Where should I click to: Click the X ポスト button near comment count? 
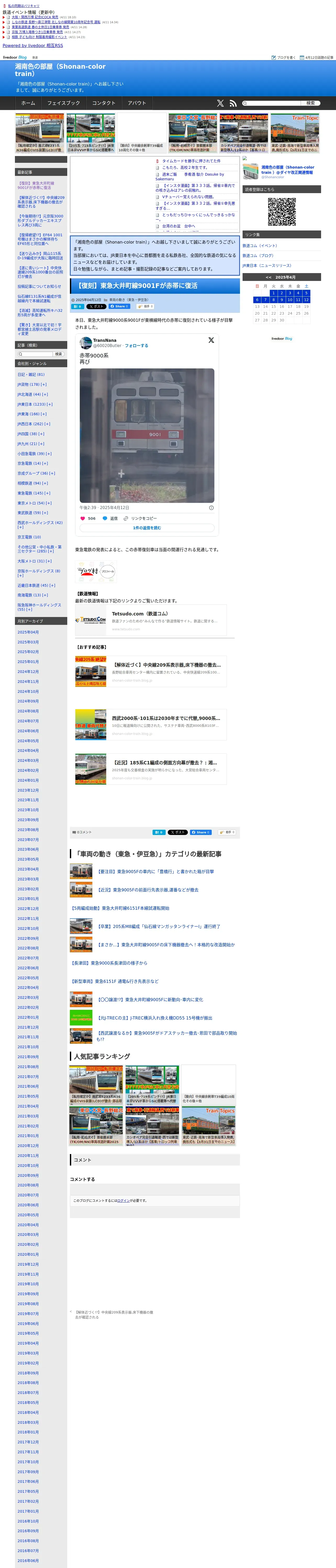tap(177, 832)
